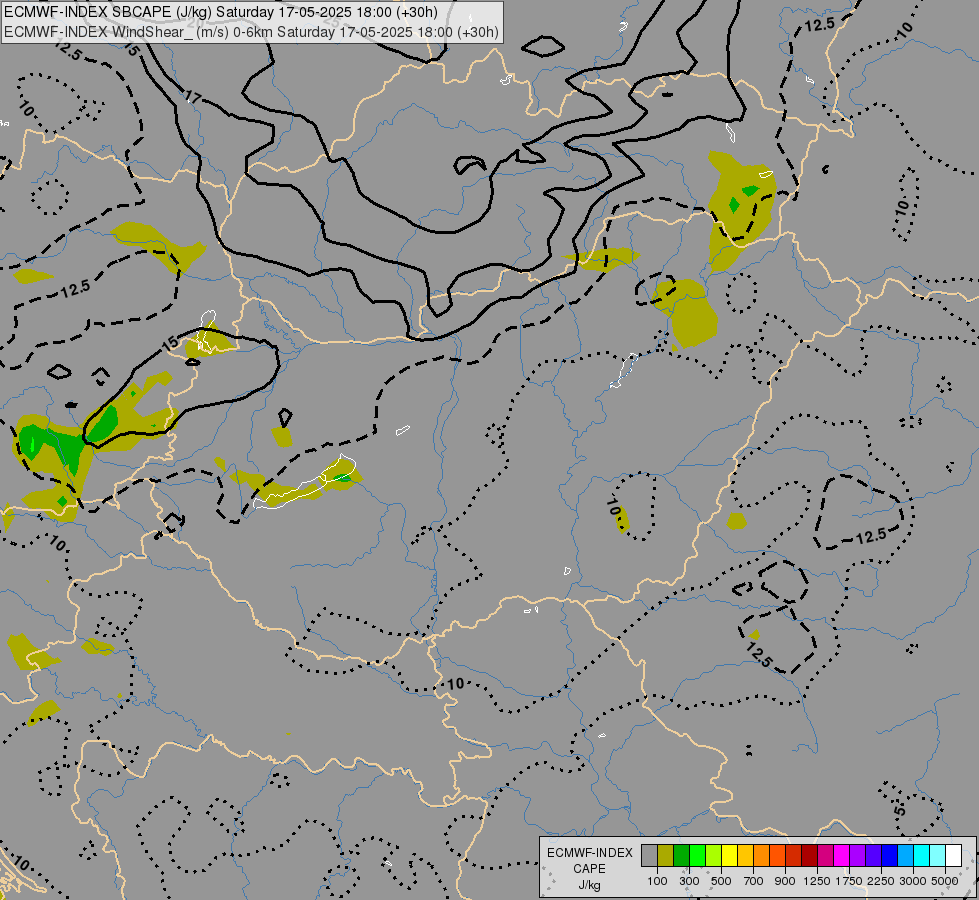Select the bright green CAPE legend swatch
This screenshot has height=900, width=979.
point(697,856)
